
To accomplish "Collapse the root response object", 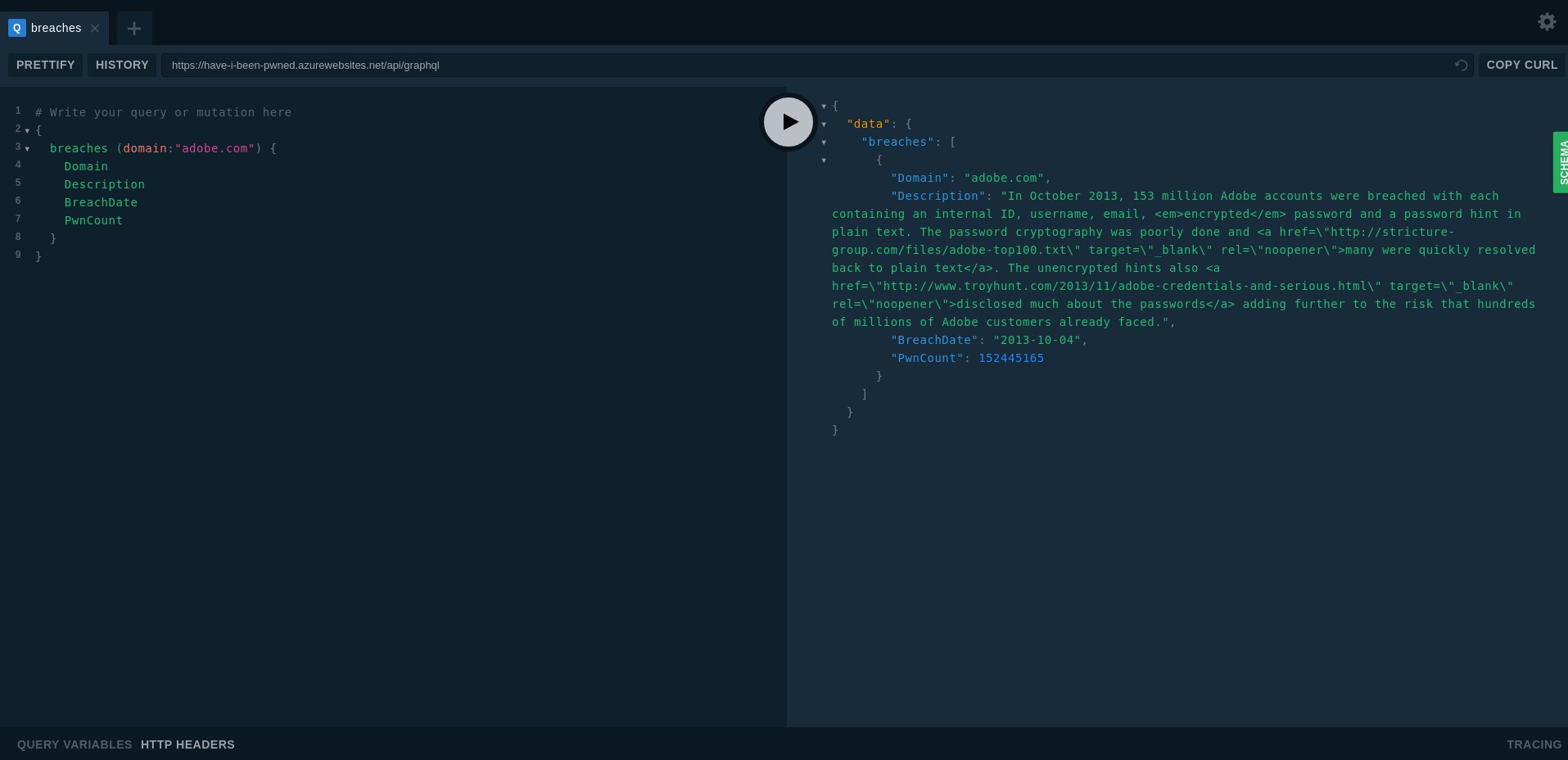I will click(x=824, y=106).
